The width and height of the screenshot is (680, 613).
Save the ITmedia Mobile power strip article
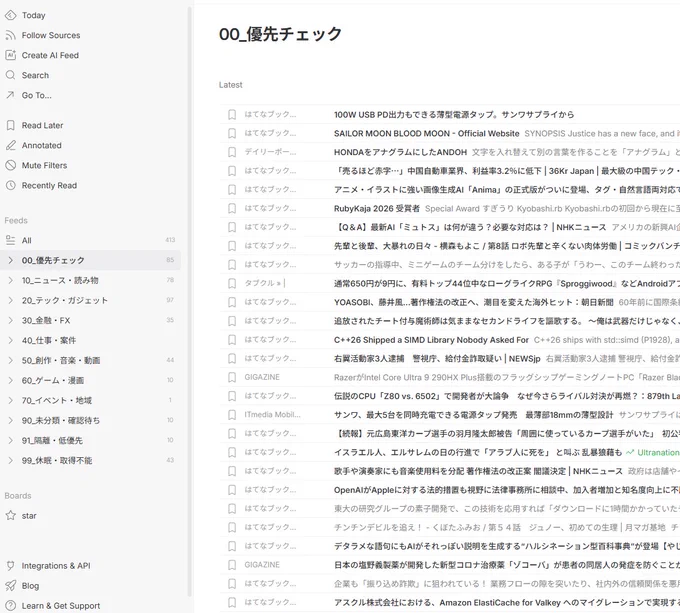pyautogui.click(x=232, y=415)
